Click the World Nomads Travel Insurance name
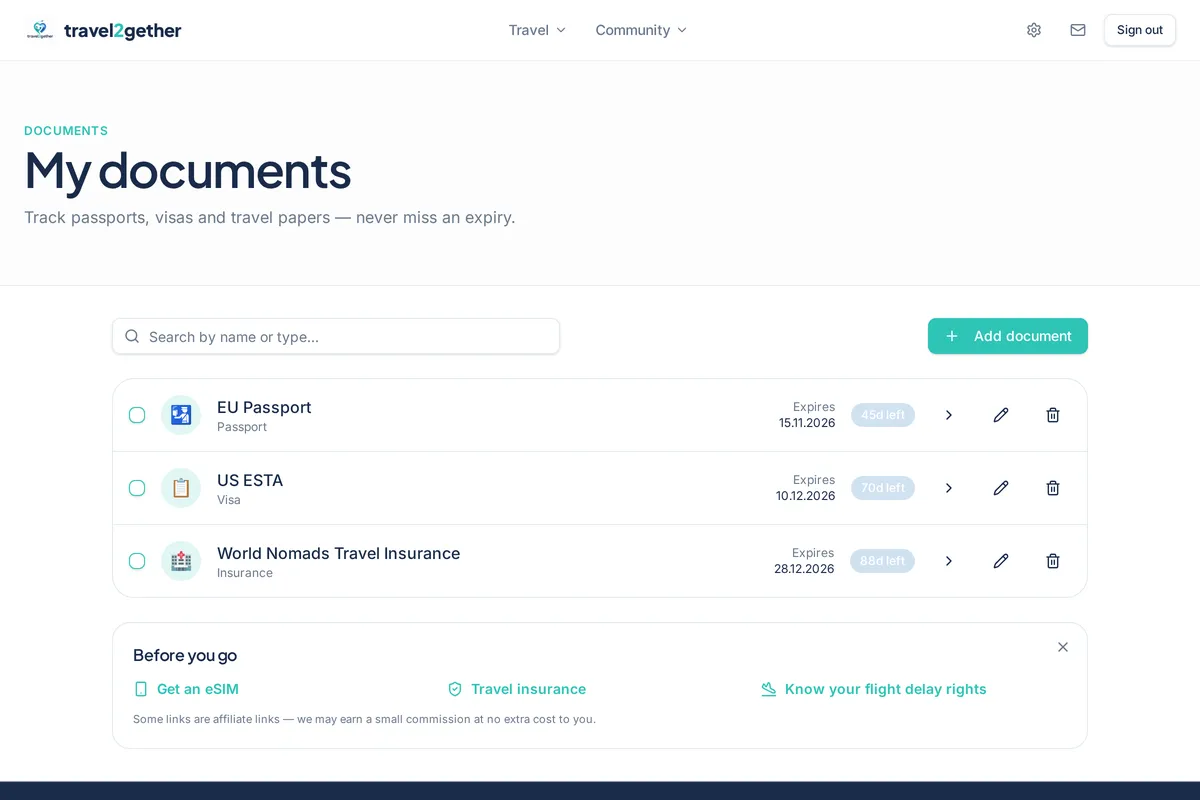The width and height of the screenshot is (1200, 800). [x=339, y=553]
